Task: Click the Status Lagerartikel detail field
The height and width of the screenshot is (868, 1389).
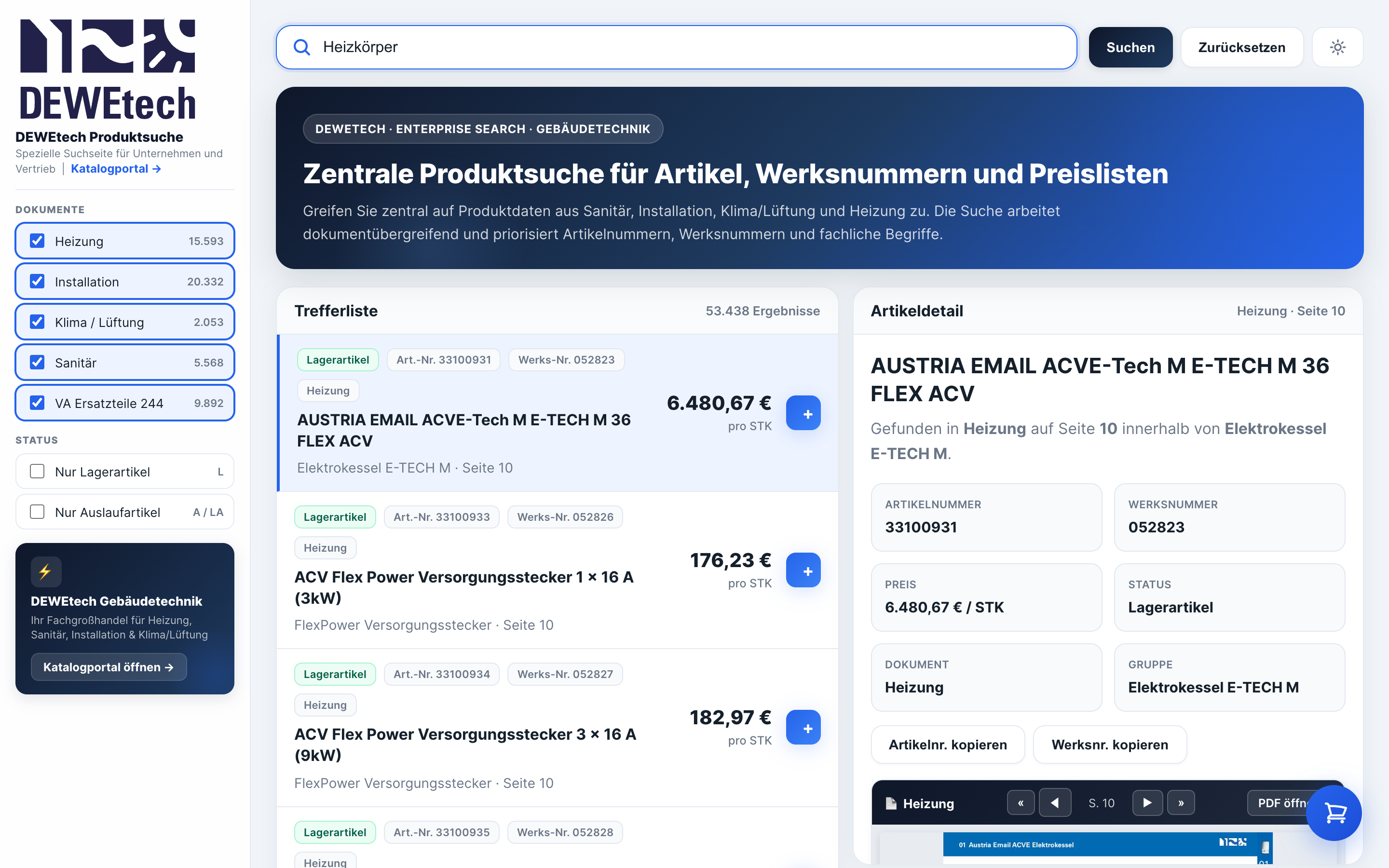Action: pos(1229,597)
